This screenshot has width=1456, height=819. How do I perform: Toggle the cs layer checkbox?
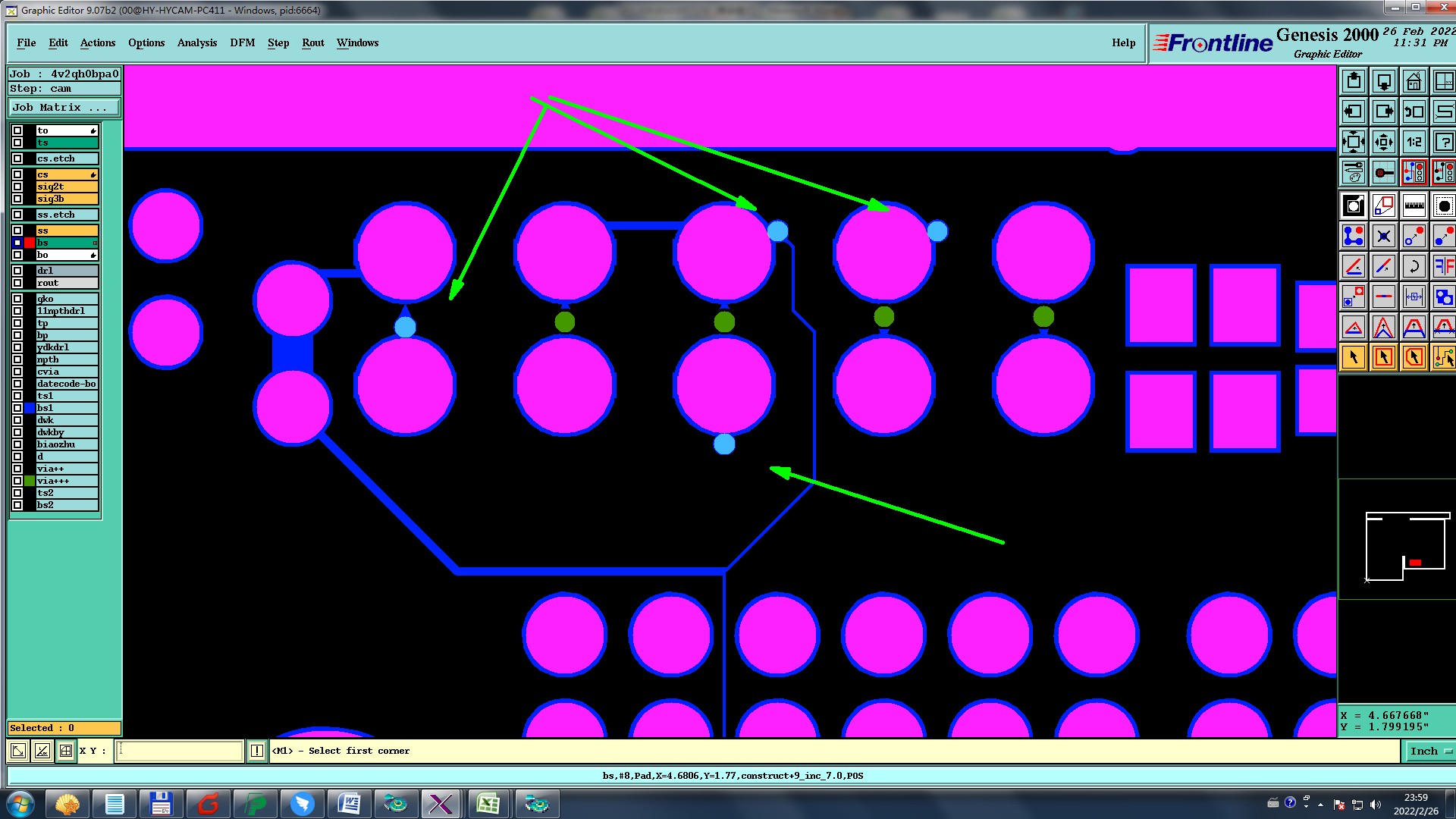(x=17, y=174)
